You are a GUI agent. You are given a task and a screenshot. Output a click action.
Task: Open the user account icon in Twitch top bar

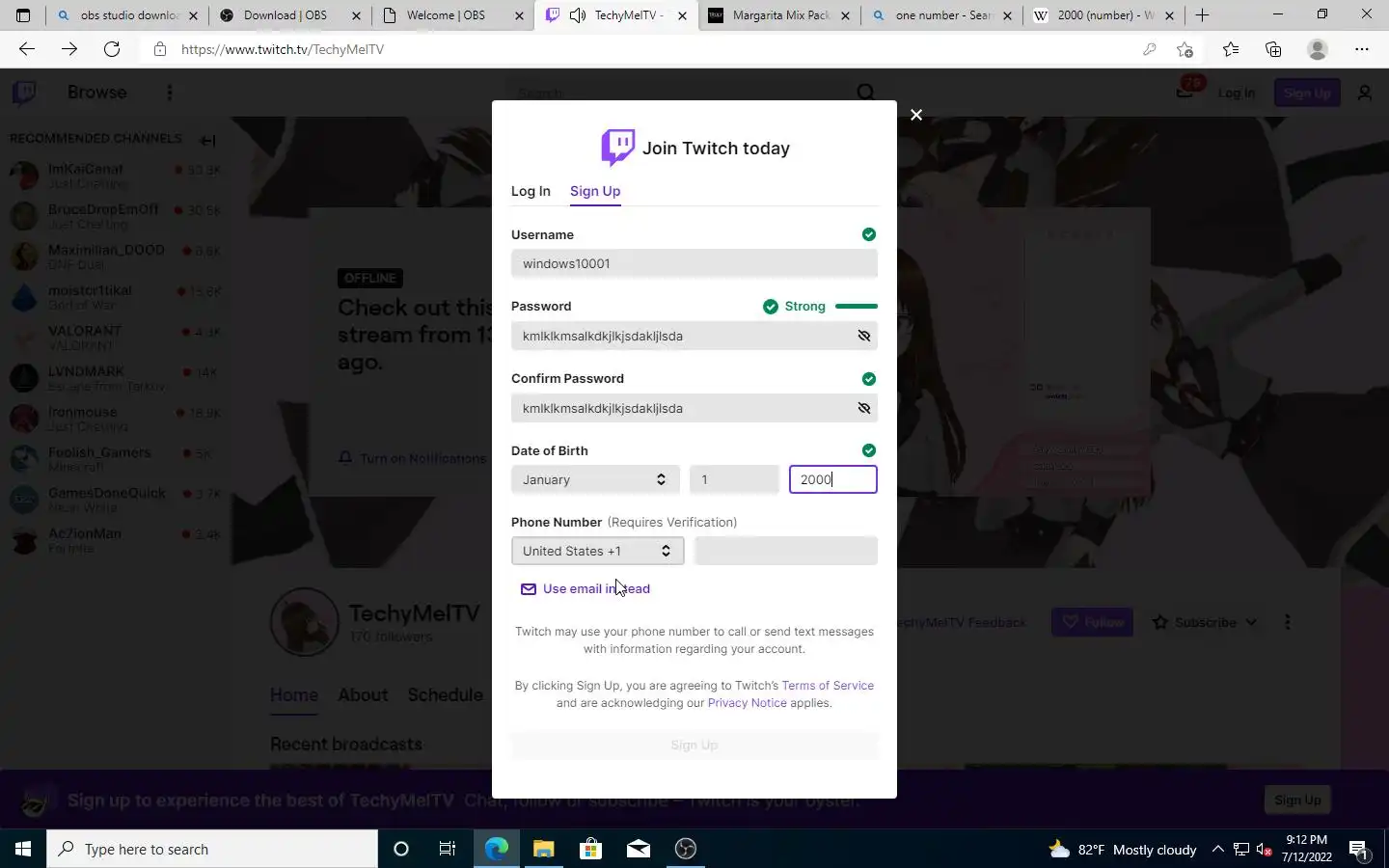click(1365, 93)
